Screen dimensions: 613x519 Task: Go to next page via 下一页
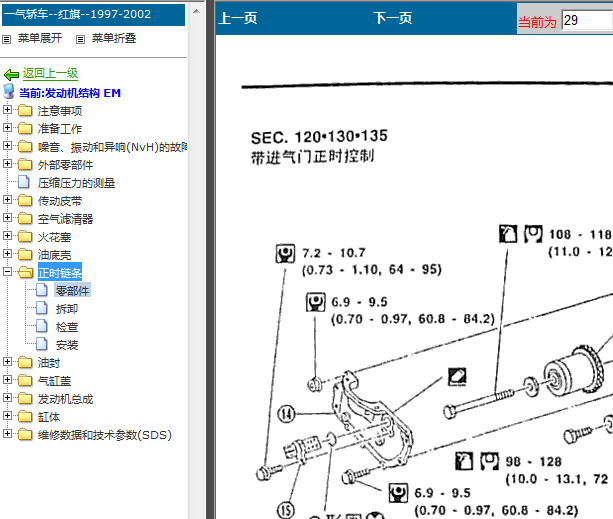coord(393,18)
